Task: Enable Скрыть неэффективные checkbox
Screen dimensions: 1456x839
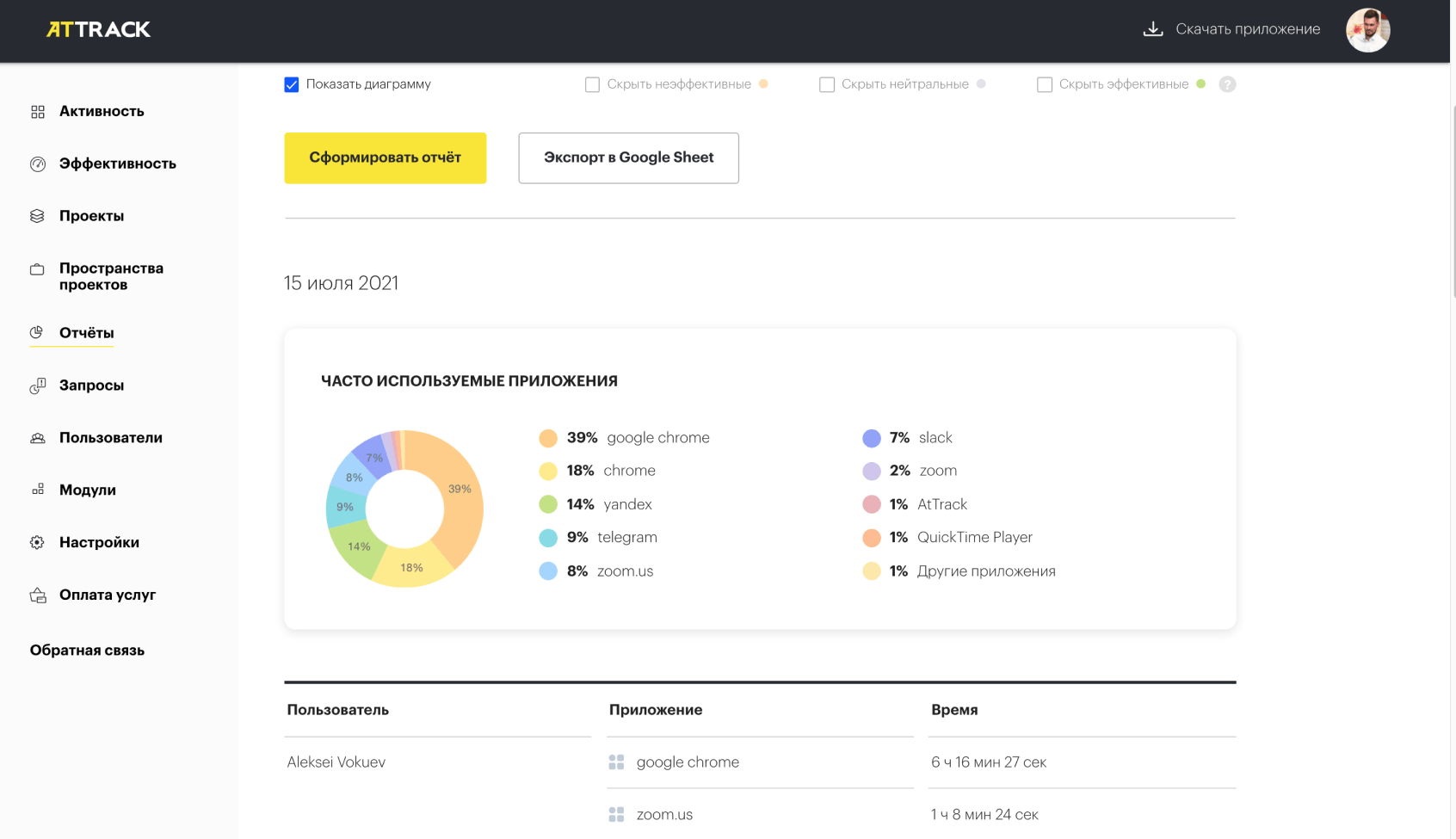Action: point(592,84)
